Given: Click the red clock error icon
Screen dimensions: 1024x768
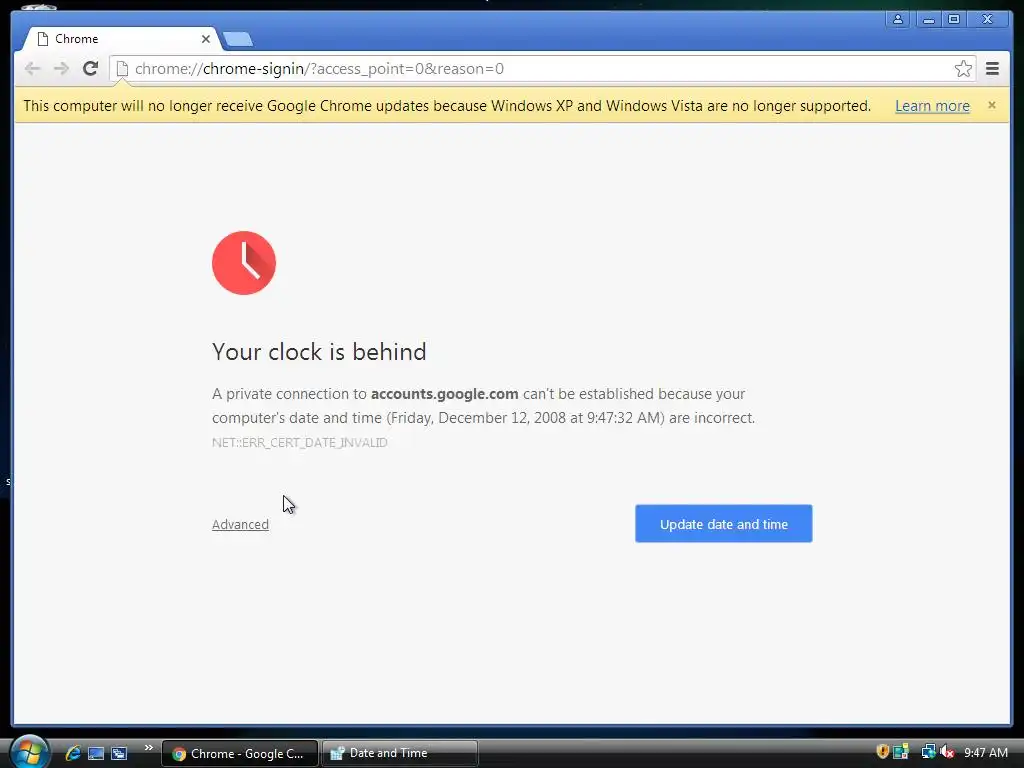Looking at the screenshot, I should (x=244, y=263).
